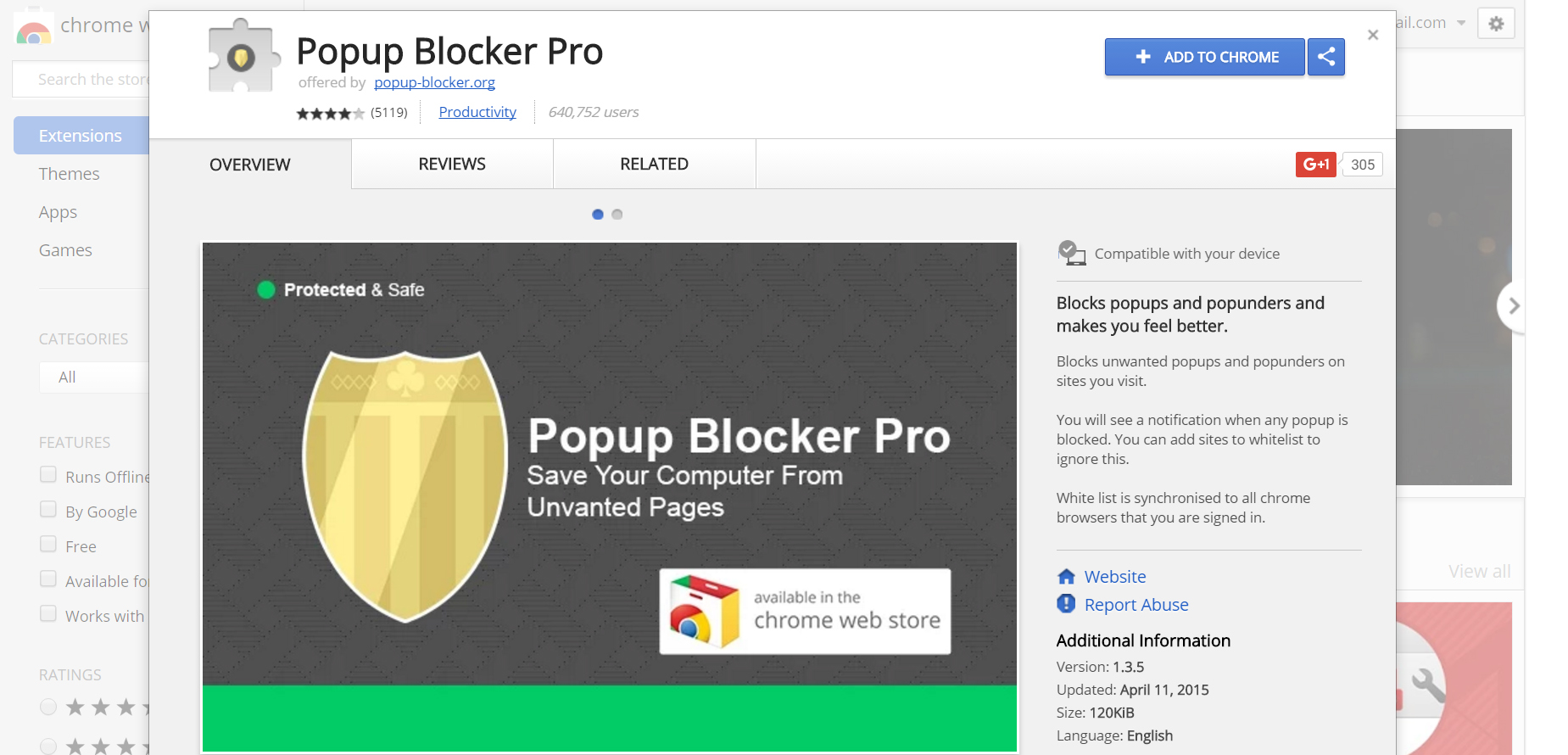
Task: Select the second star rating radio button
Action: pyautogui.click(x=48, y=746)
